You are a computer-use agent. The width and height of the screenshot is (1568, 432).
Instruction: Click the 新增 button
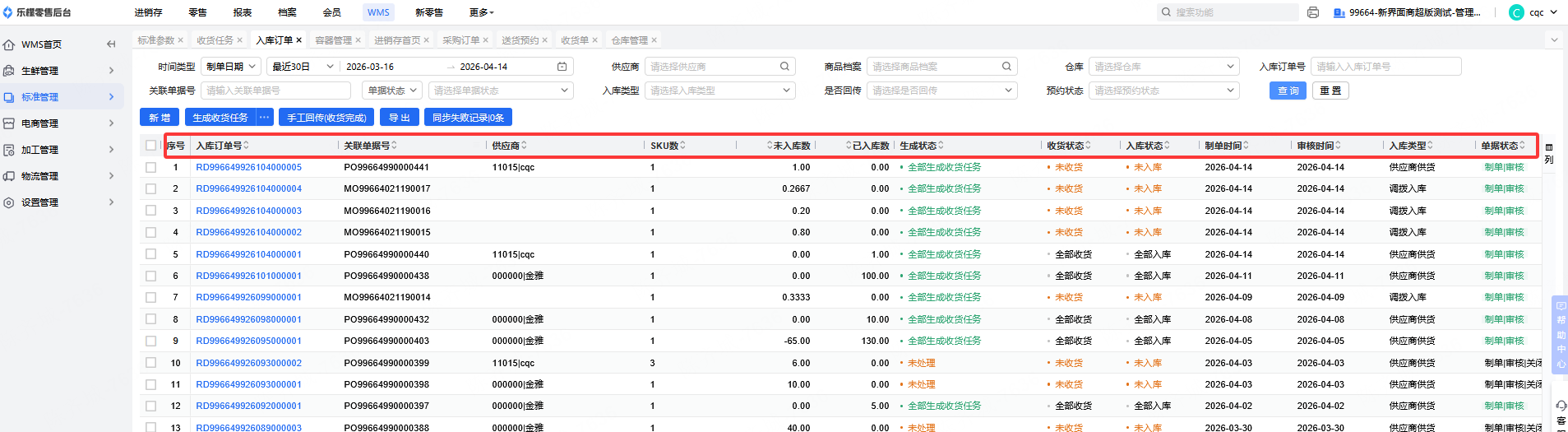[160, 118]
